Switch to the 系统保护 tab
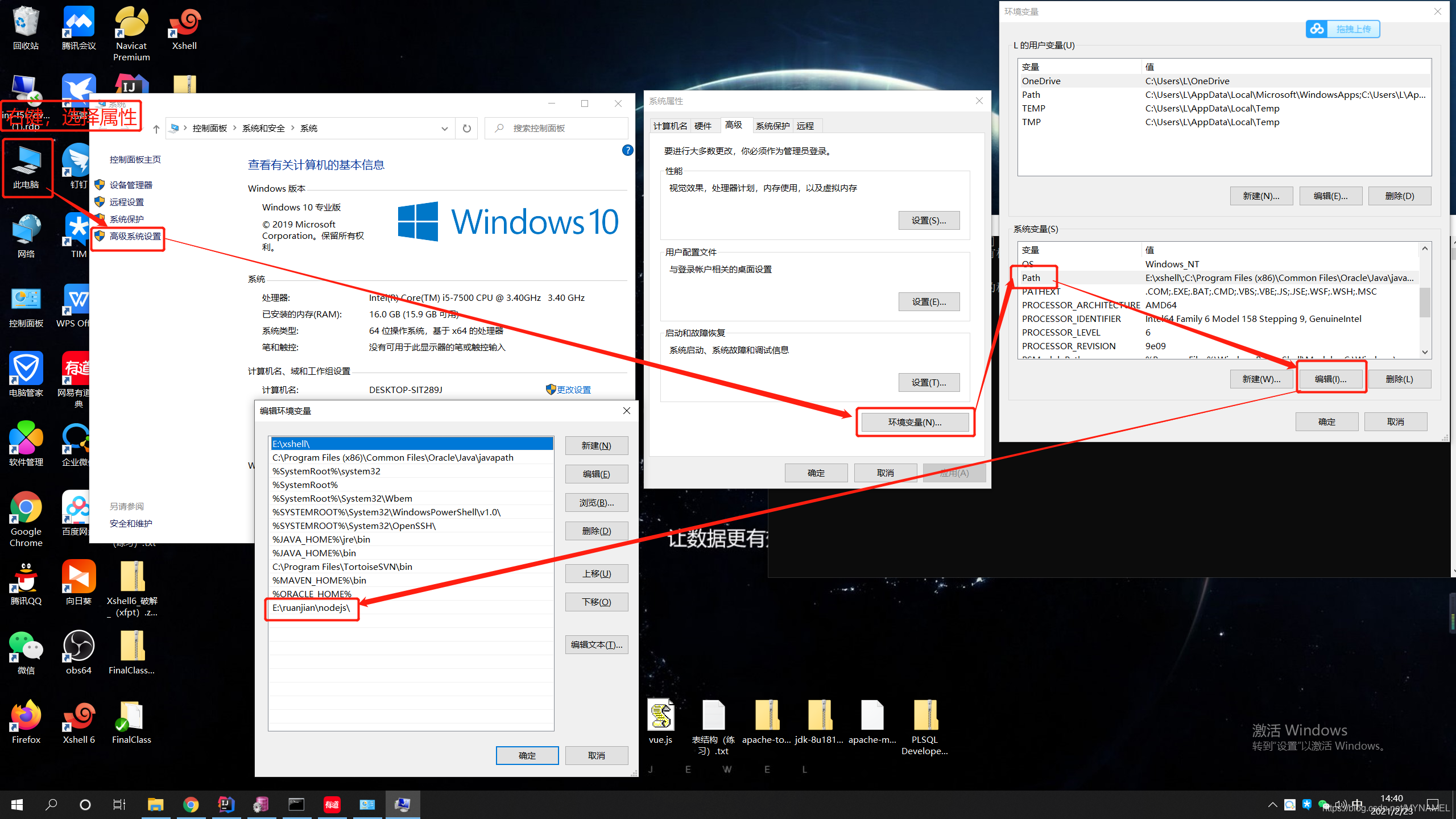 click(x=772, y=126)
